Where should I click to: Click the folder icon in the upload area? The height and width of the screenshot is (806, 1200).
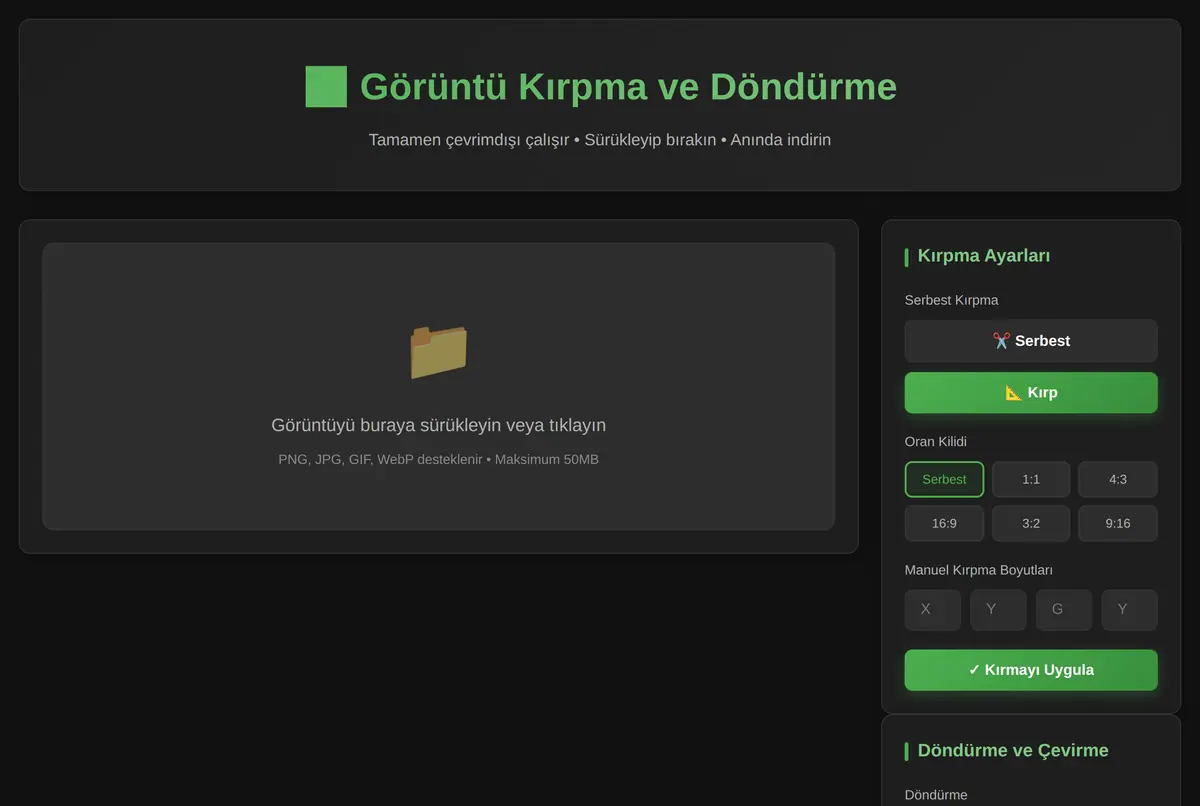tap(438, 352)
